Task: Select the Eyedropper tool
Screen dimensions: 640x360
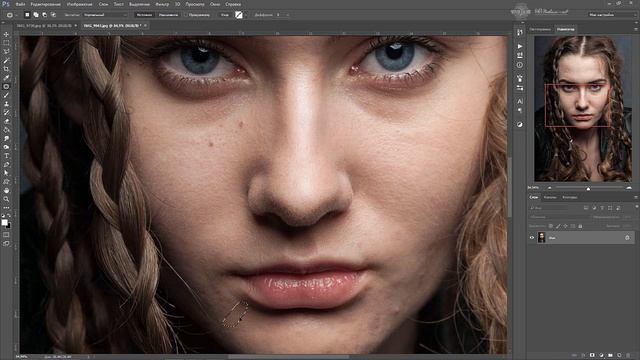Action: [6, 78]
